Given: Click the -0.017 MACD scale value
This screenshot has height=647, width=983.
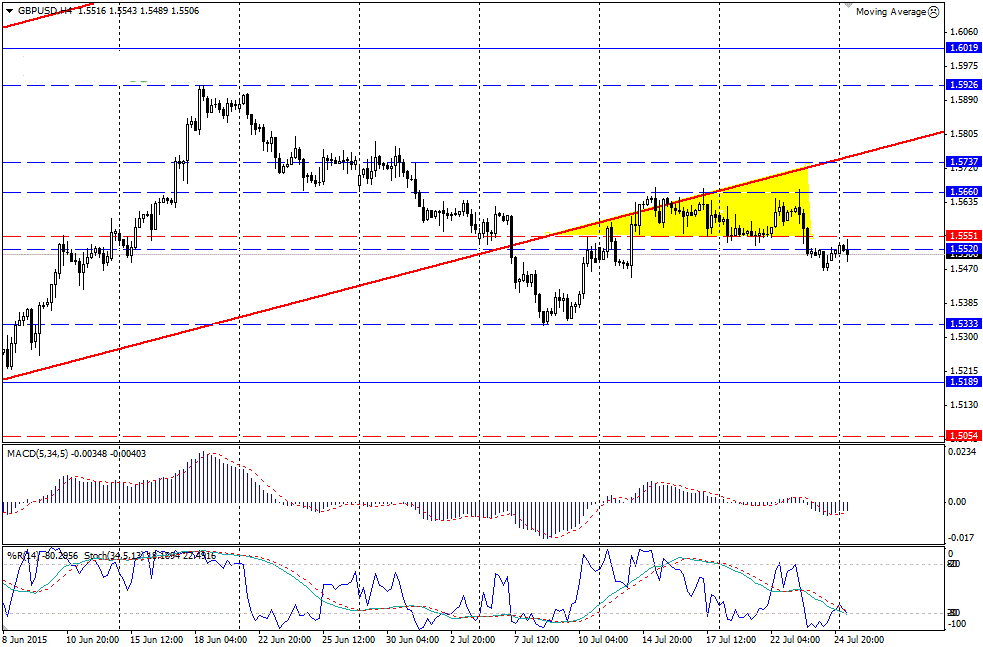Looking at the screenshot, I should pos(963,537).
